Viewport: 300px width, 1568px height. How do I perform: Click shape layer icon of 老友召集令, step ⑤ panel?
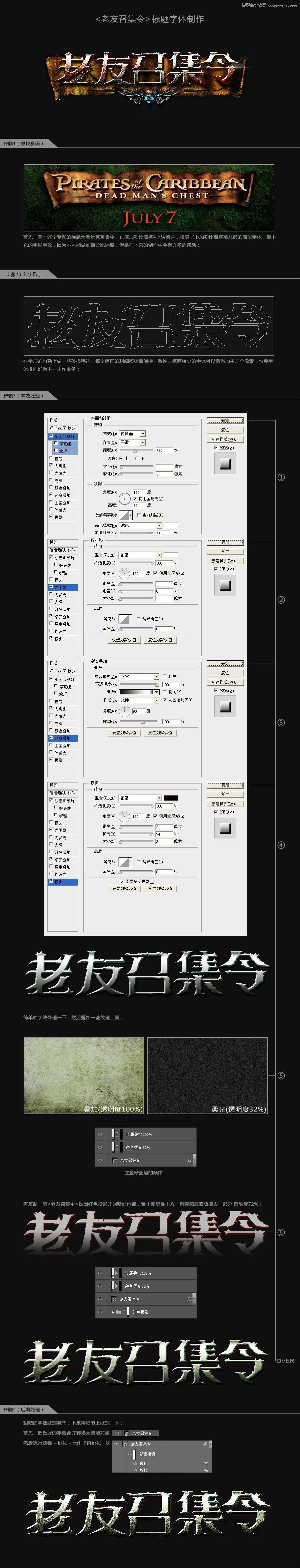(x=114, y=1161)
